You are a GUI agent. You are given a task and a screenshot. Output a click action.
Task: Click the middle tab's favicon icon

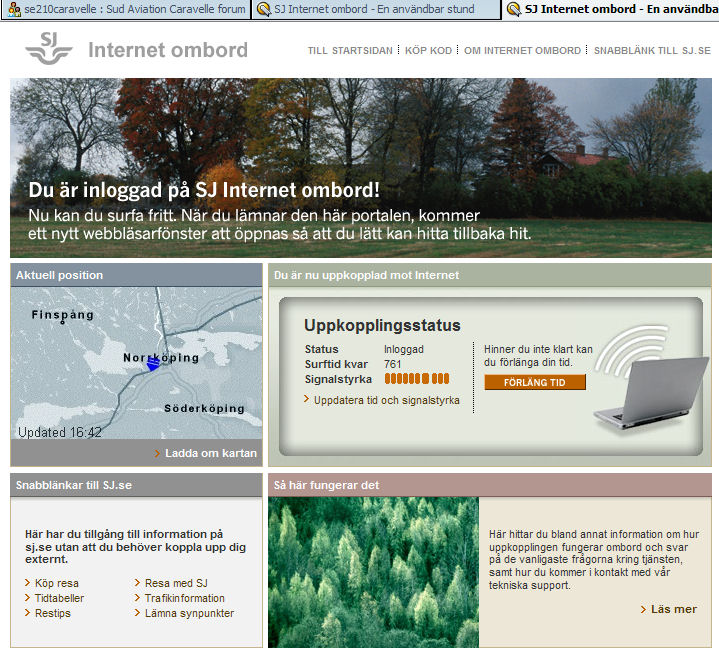pos(264,9)
